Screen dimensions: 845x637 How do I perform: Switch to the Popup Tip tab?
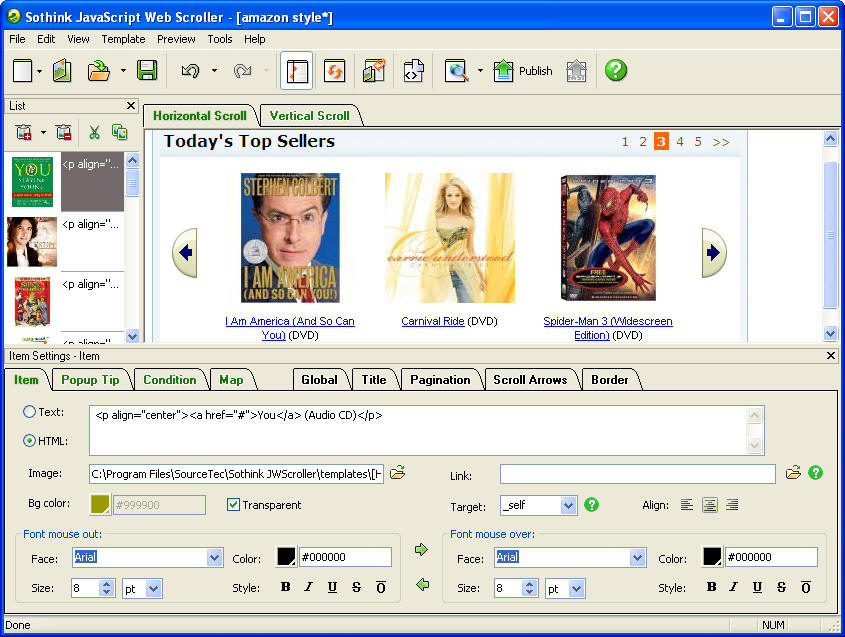(x=90, y=380)
